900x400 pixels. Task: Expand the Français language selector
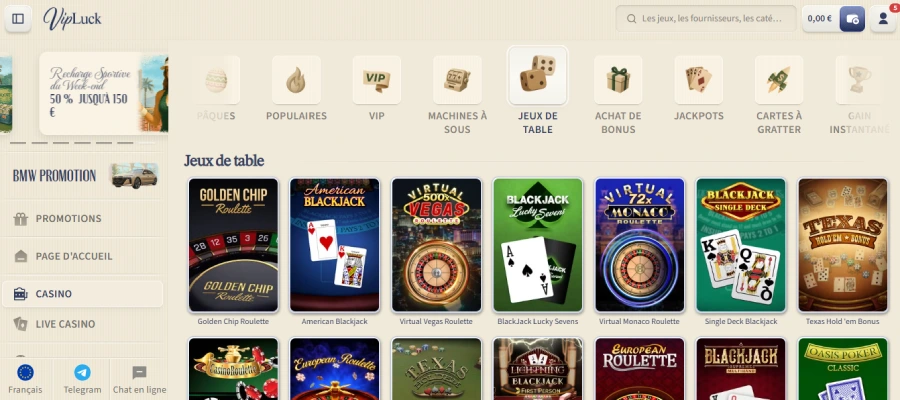pyautogui.click(x=25, y=379)
